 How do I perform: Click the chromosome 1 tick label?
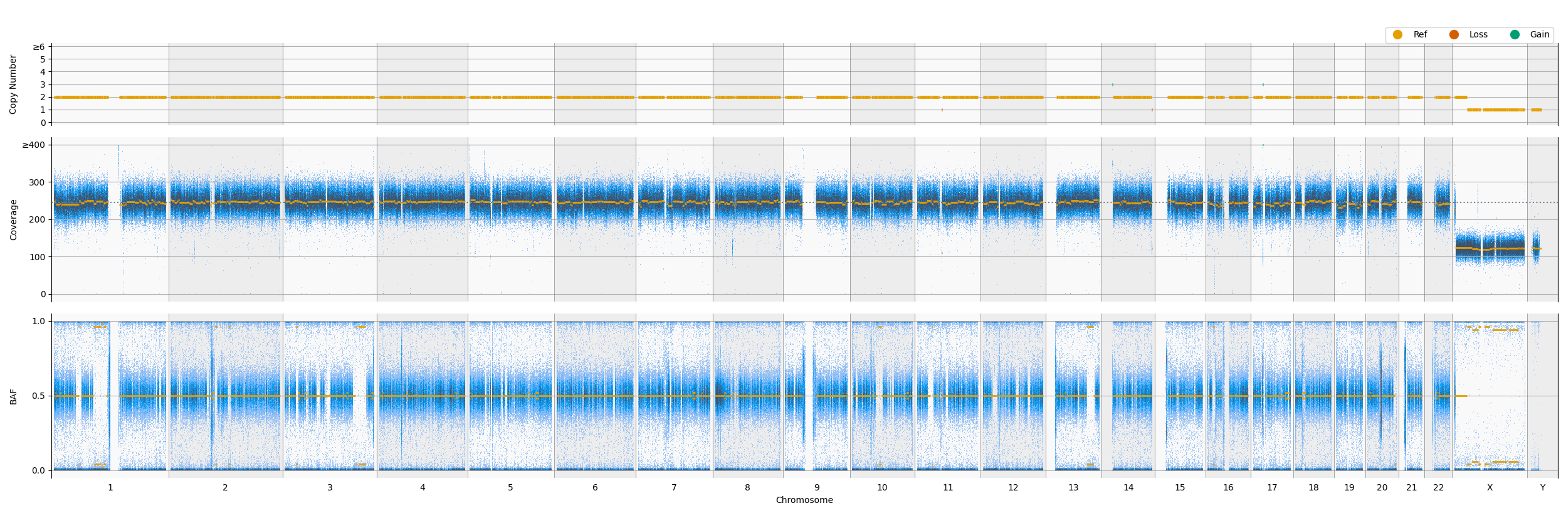(x=110, y=488)
